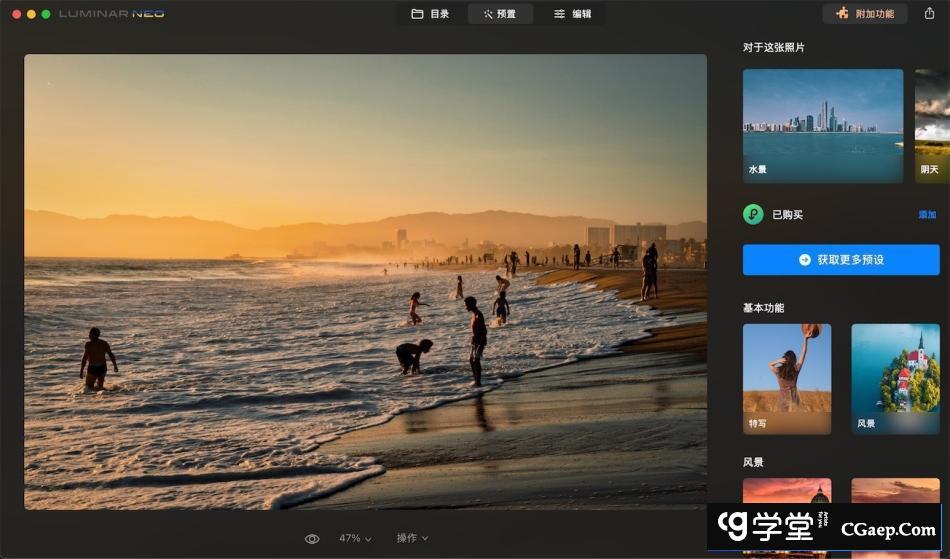Open the 特写 preset collection
This screenshot has height=559, width=950.
tap(786, 378)
